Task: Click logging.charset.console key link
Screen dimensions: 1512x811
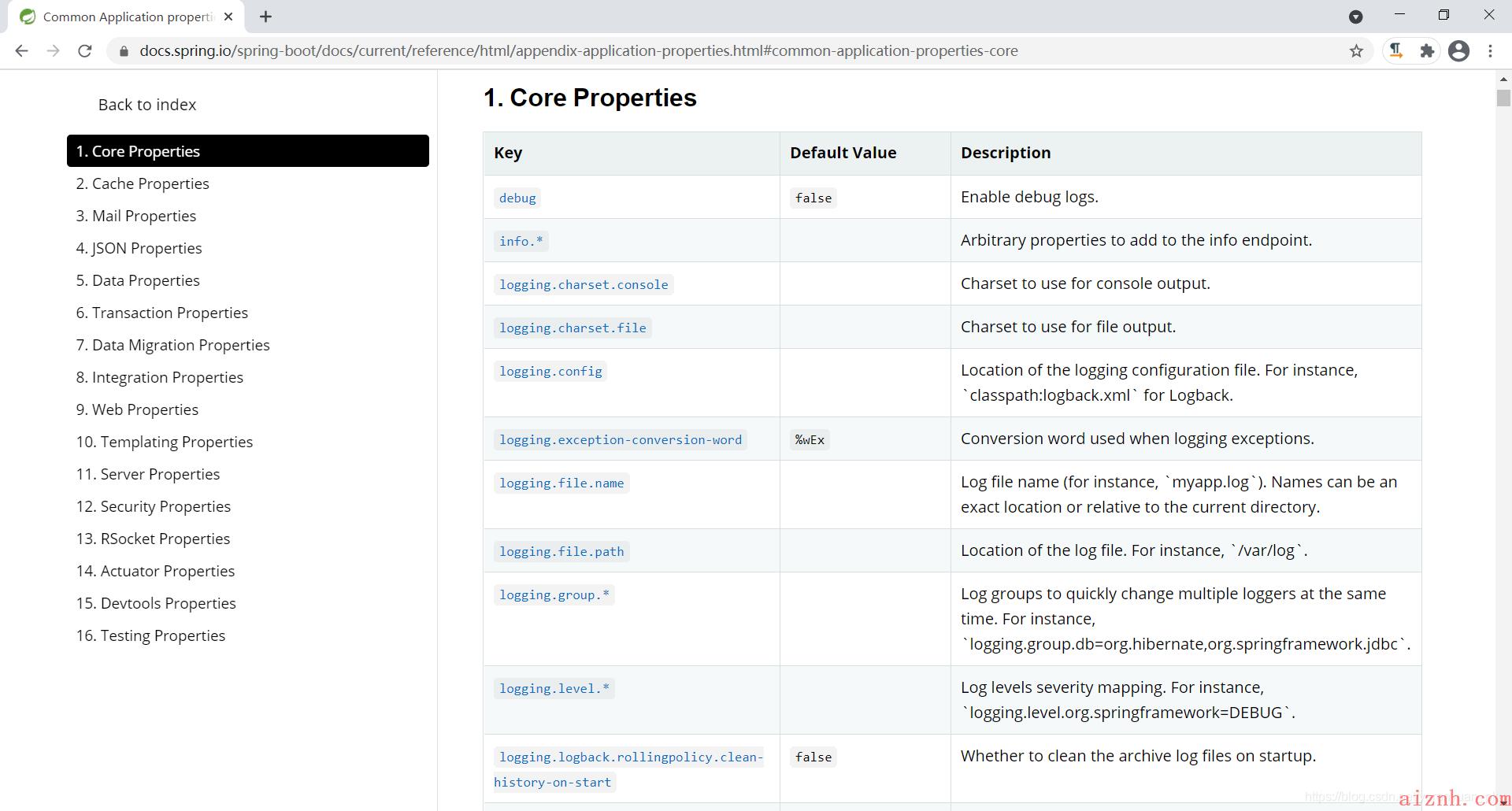Action: click(584, 285)
